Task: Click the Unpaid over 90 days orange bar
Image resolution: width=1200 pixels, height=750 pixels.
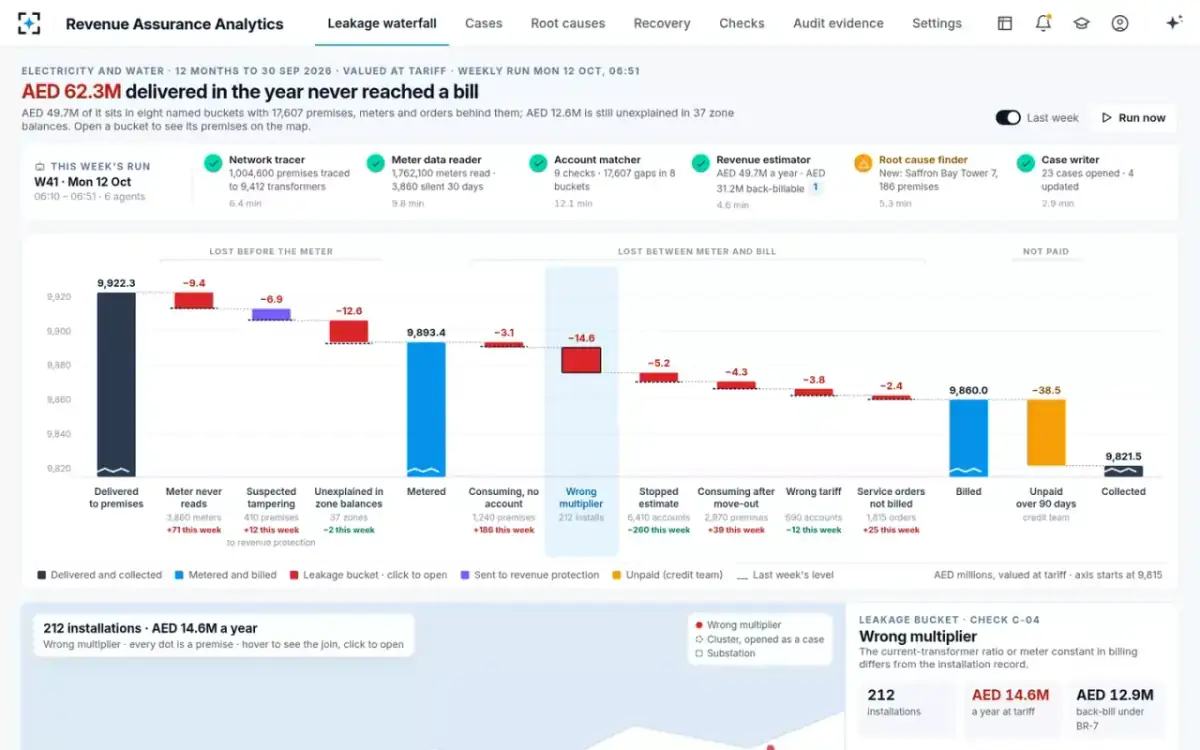Action: coord(1046,433)
